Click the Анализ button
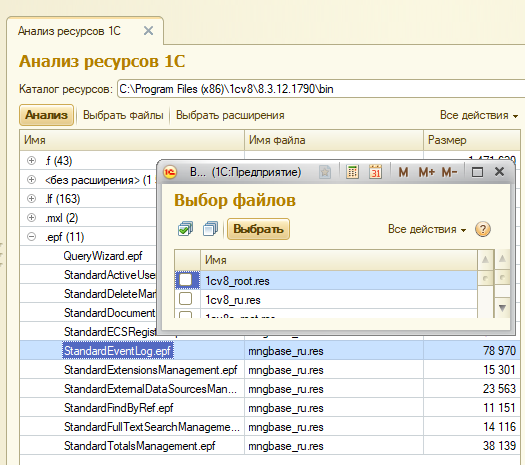The width and height of the screenshot is (525, 465). 47,115
